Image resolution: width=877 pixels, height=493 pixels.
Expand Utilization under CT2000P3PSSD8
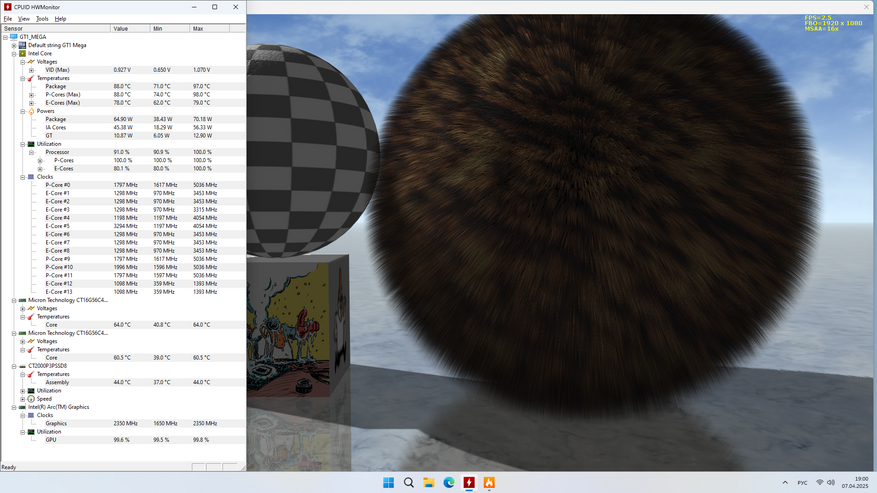(23, 391)
